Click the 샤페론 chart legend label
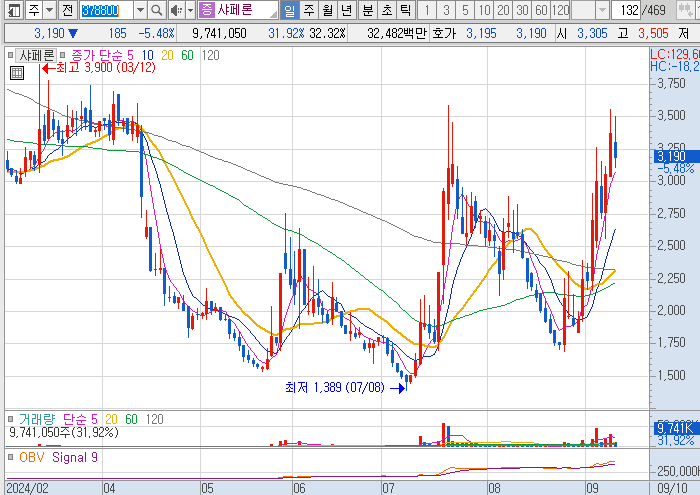 (36, 55)
